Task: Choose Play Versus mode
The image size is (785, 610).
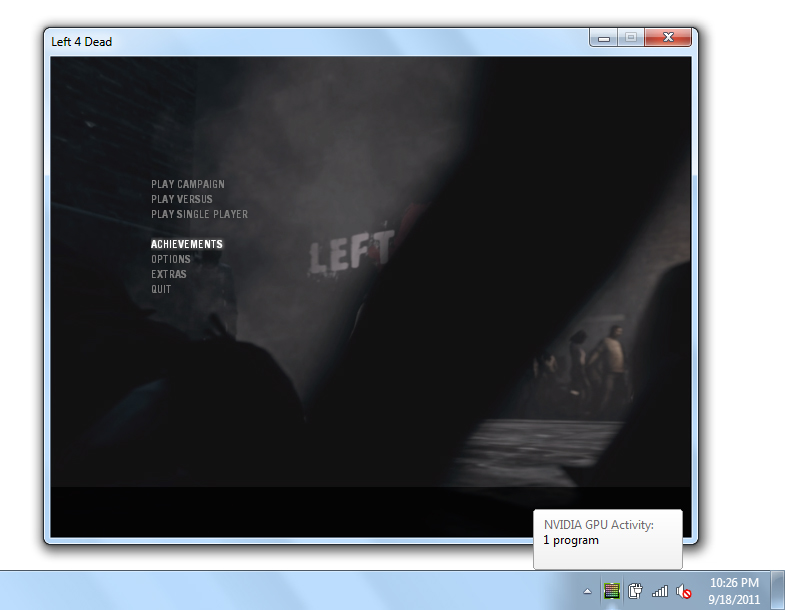Action: [x=182, y=199]
